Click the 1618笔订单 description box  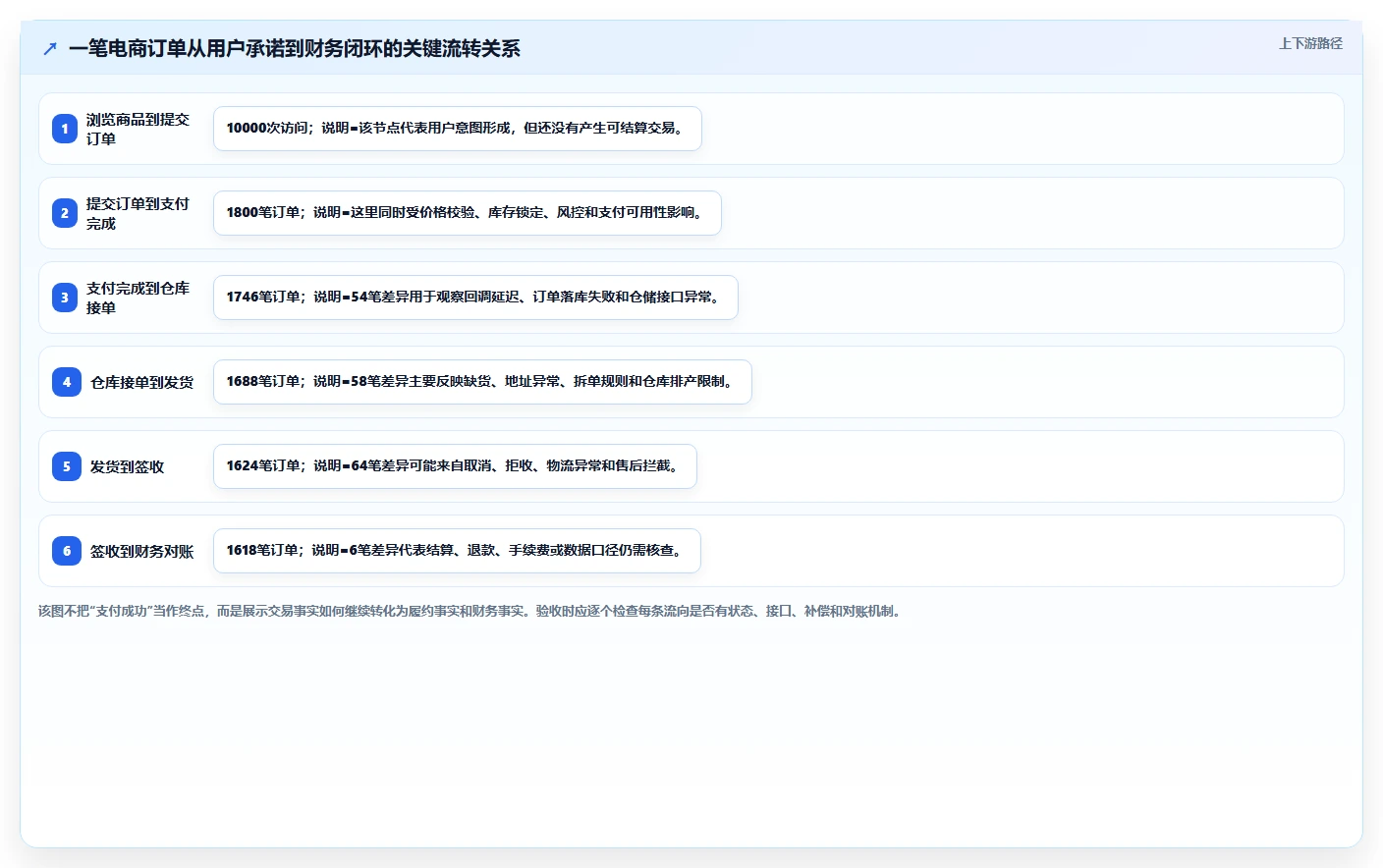[457, 551]
